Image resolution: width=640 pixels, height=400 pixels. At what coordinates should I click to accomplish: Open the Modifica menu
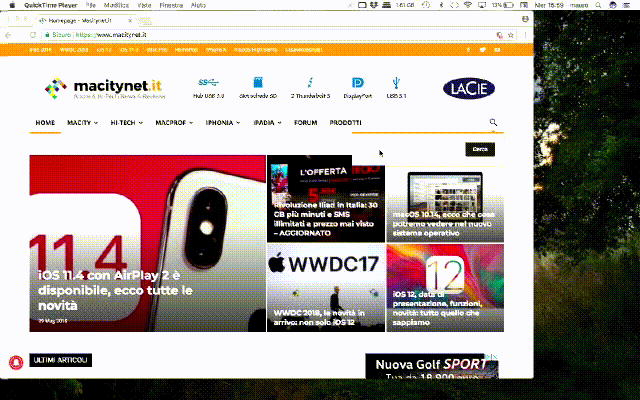pos(116,5)
